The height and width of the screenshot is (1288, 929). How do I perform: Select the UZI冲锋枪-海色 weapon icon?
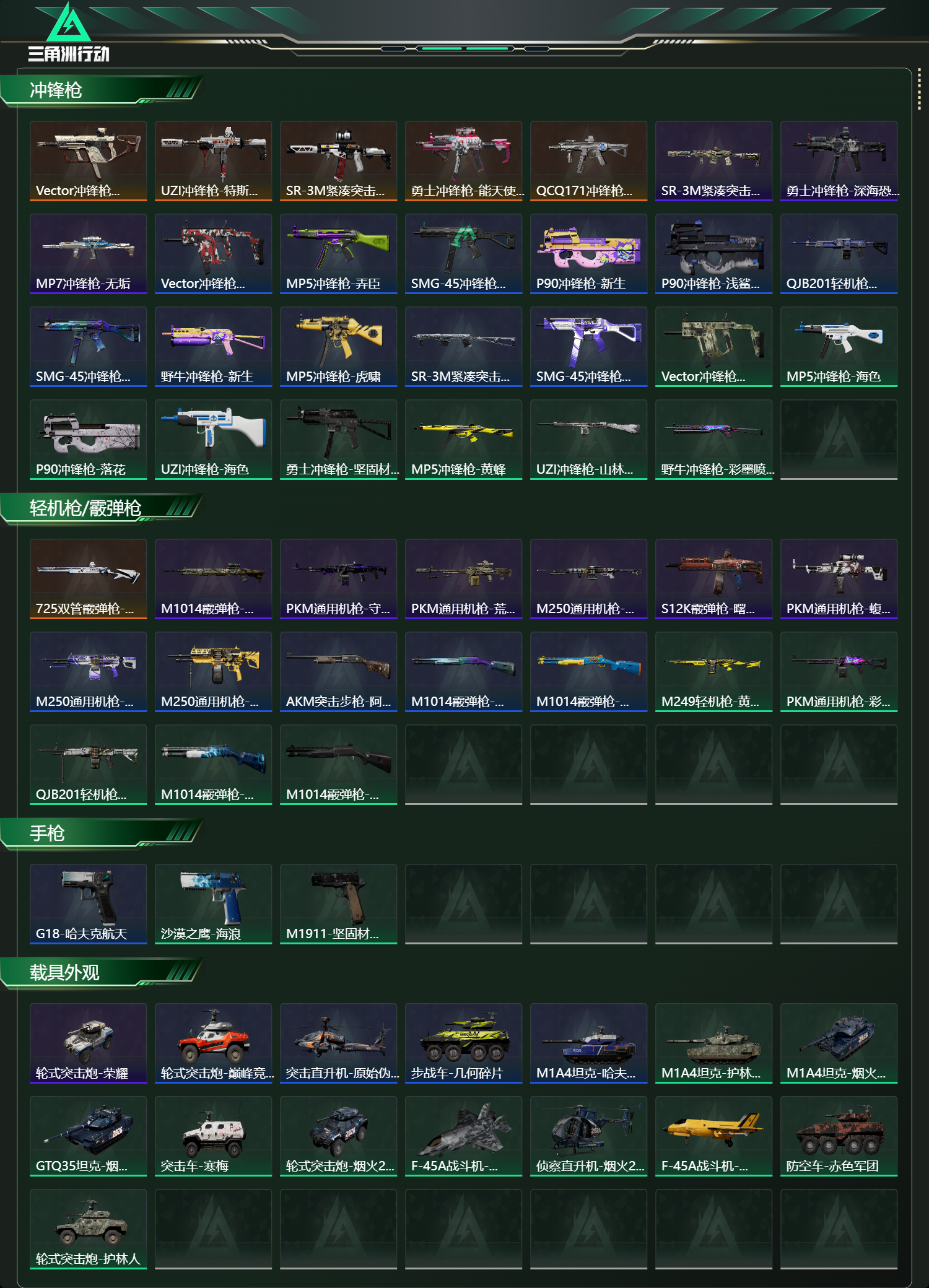[x=213, y=439]
